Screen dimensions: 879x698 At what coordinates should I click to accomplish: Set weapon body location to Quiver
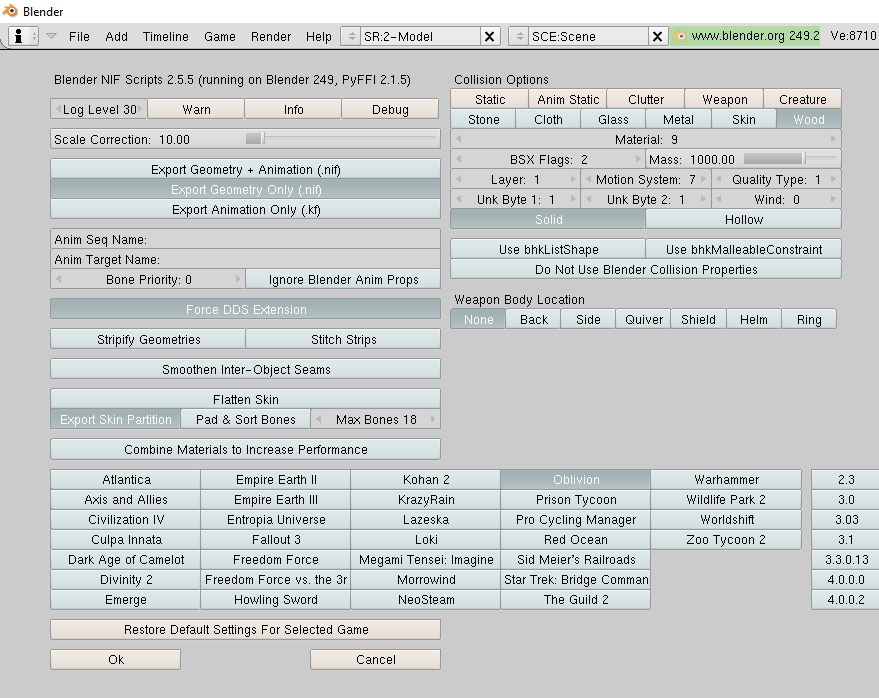coord(644,320)
